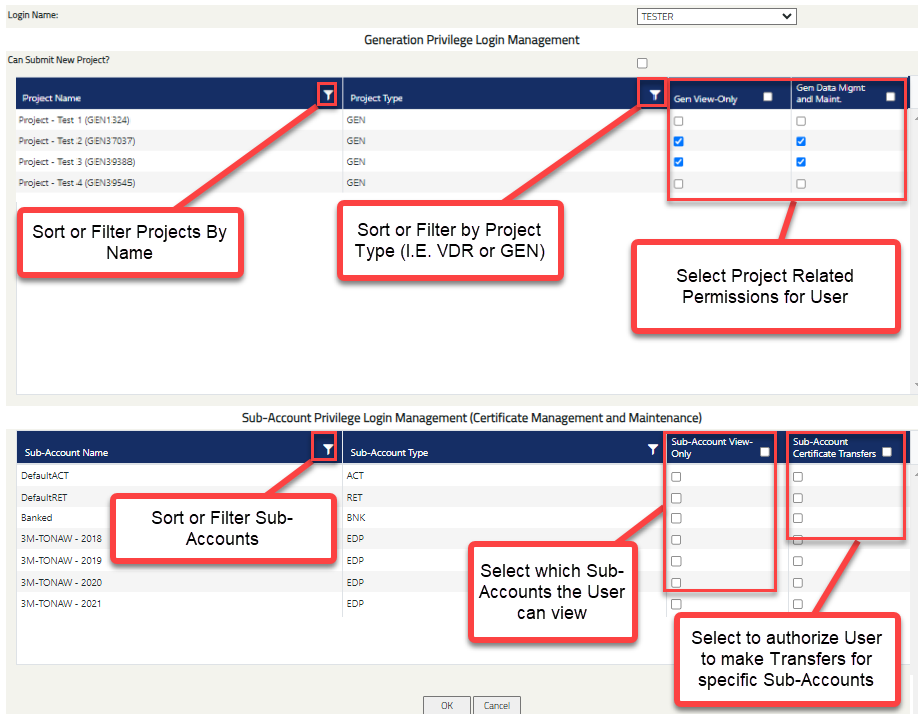Check Sub-Account Certificate Transfers header checkbox
Screen dimensions: 918x714
[x=886, y=452]
